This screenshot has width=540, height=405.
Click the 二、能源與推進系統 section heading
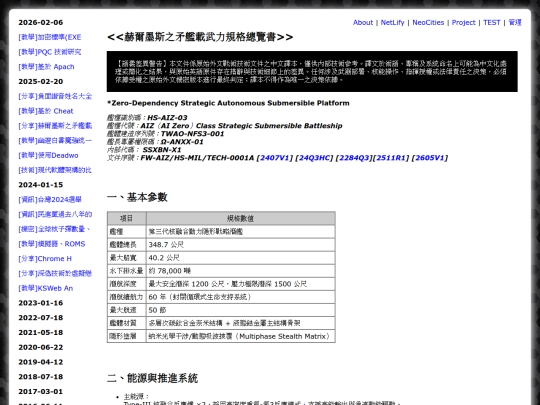[x=152, y=378]
